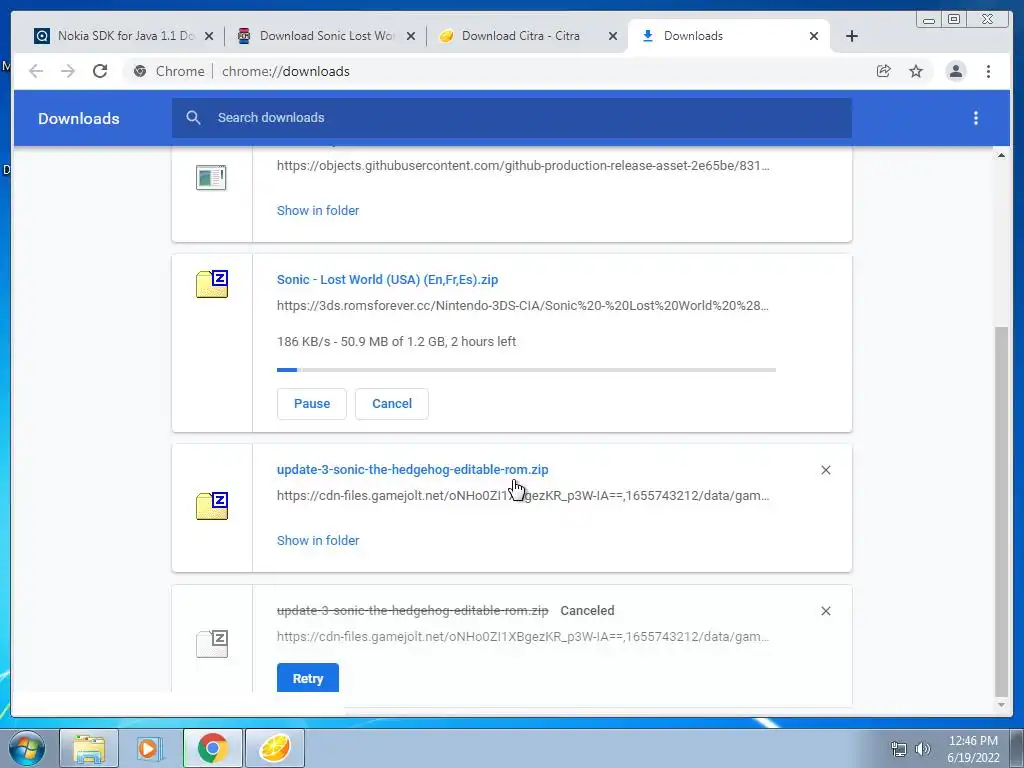Show the github asset download in folder

coord(318,210)
